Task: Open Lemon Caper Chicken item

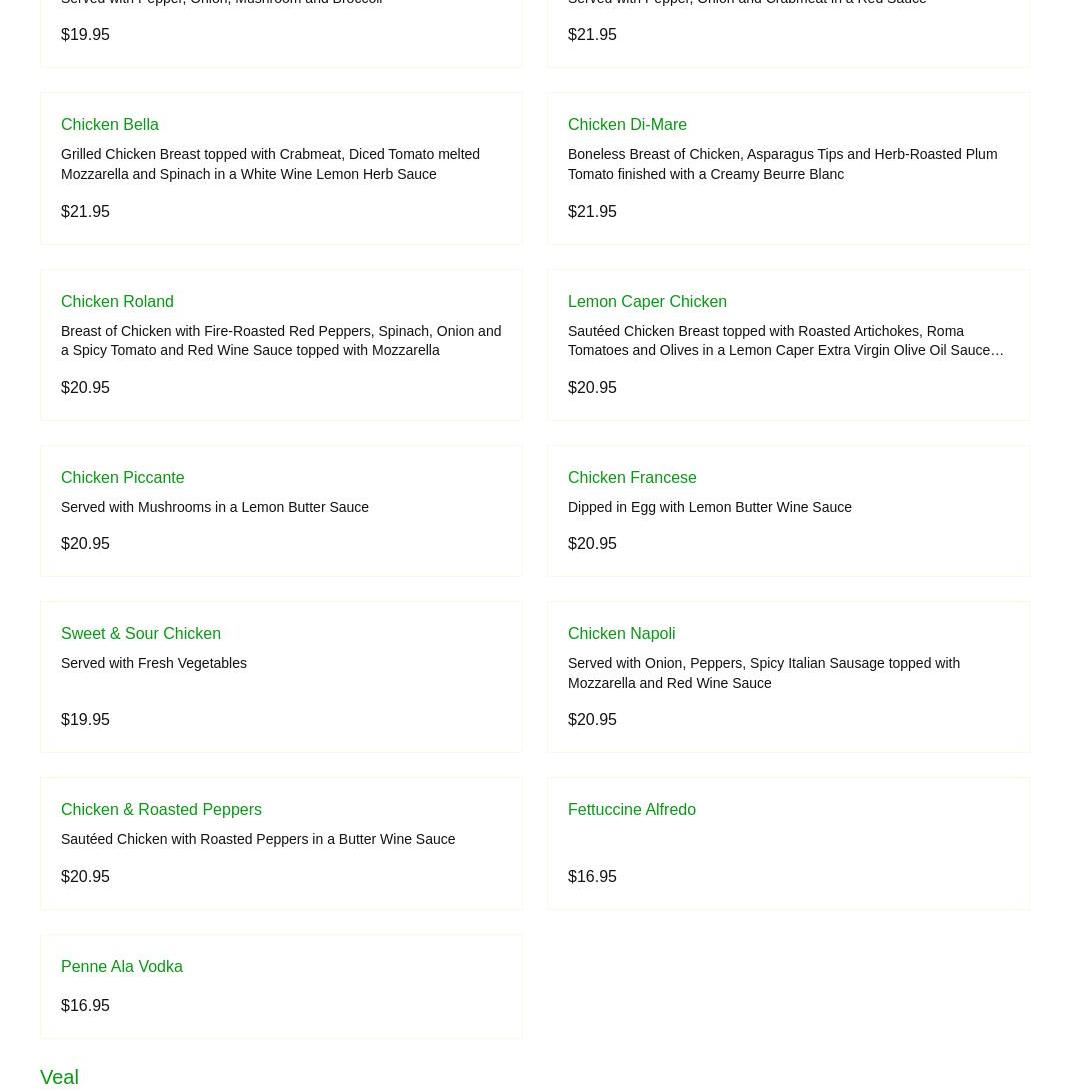Action: coord(647,301)
